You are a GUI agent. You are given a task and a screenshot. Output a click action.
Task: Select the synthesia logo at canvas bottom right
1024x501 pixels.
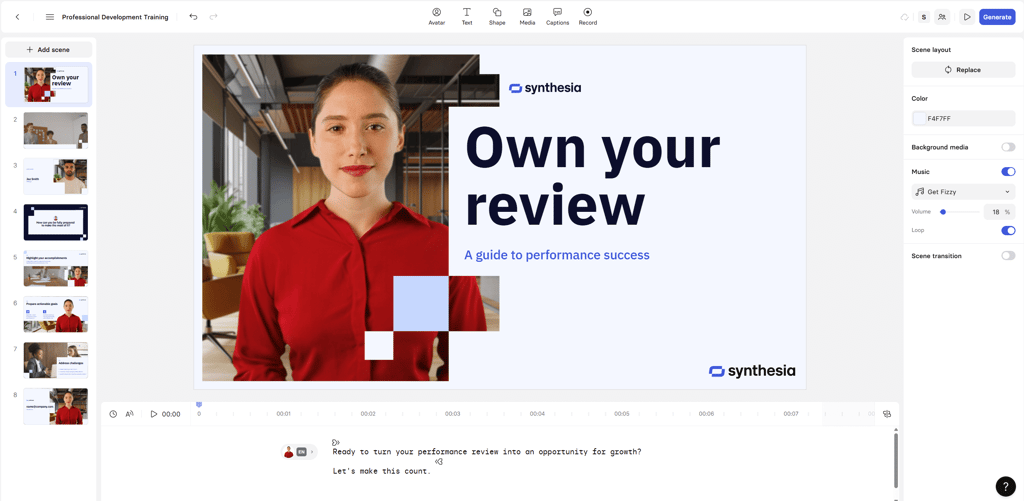point(752,371)
